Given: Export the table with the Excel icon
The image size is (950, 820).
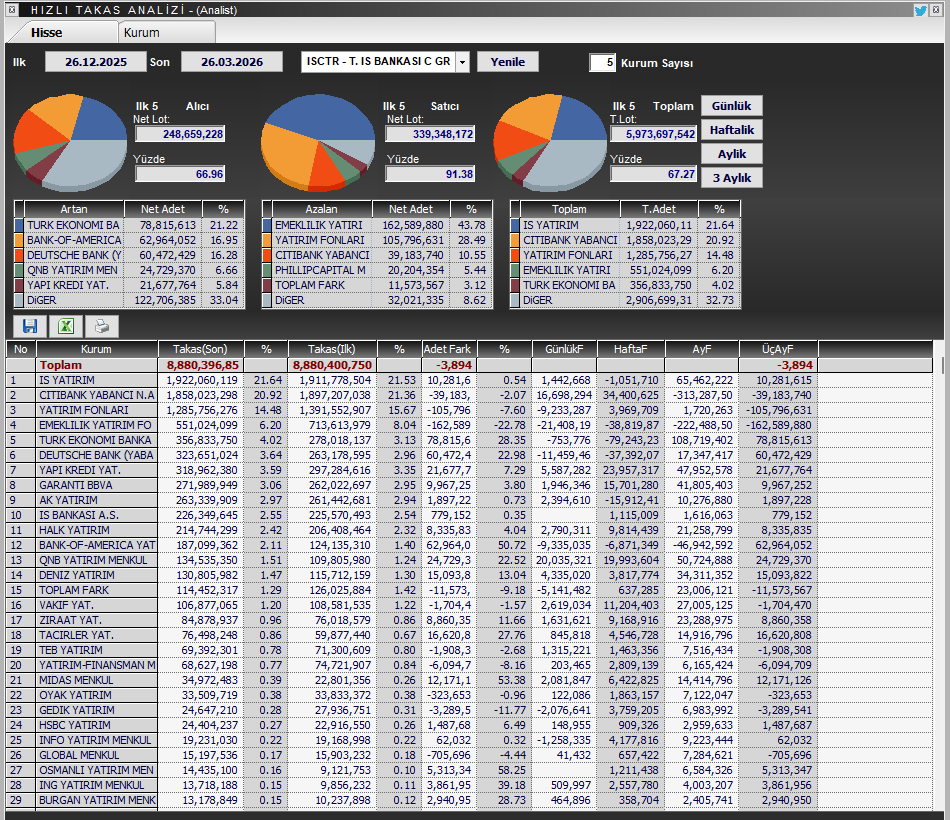Looking at the screenshot, I should click(65, 326).
